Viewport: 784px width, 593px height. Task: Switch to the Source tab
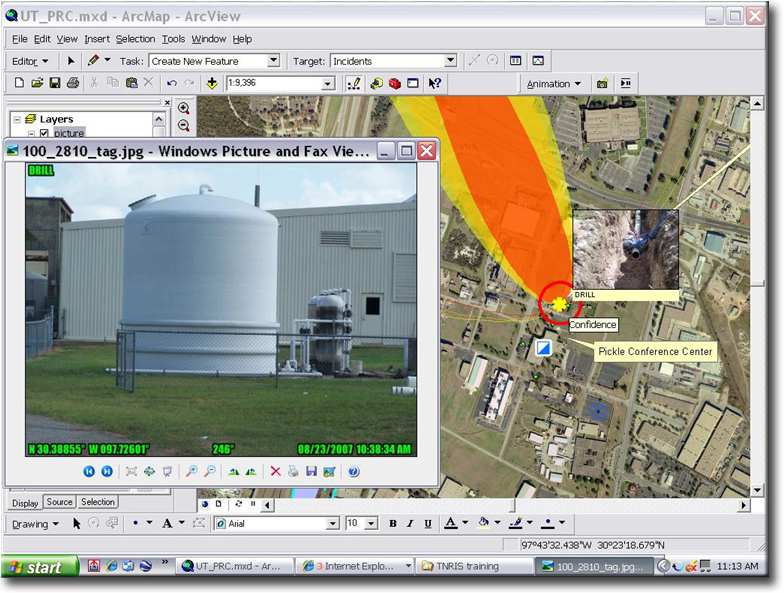pyautogui.click(x=59, y=502)
